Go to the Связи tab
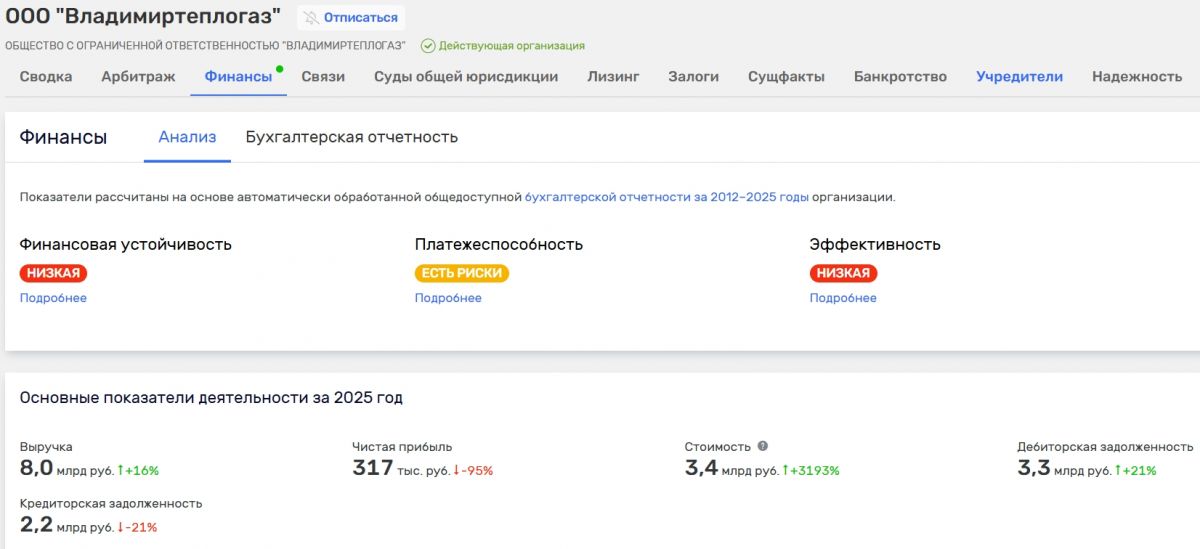The height and width of the screenshot is (549, 1200). pyautogui.click(x=323, y=77)
